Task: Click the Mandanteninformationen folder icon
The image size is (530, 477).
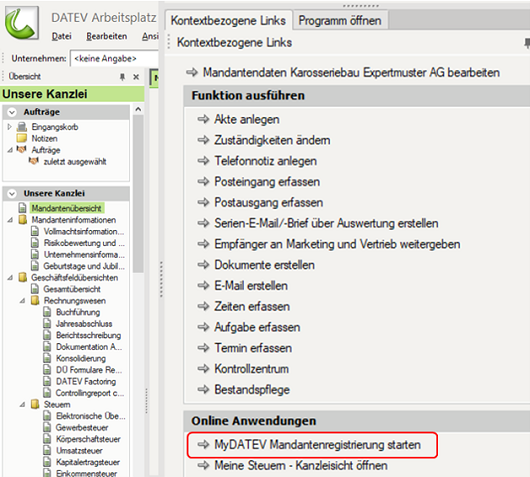Action: [23, 220]
